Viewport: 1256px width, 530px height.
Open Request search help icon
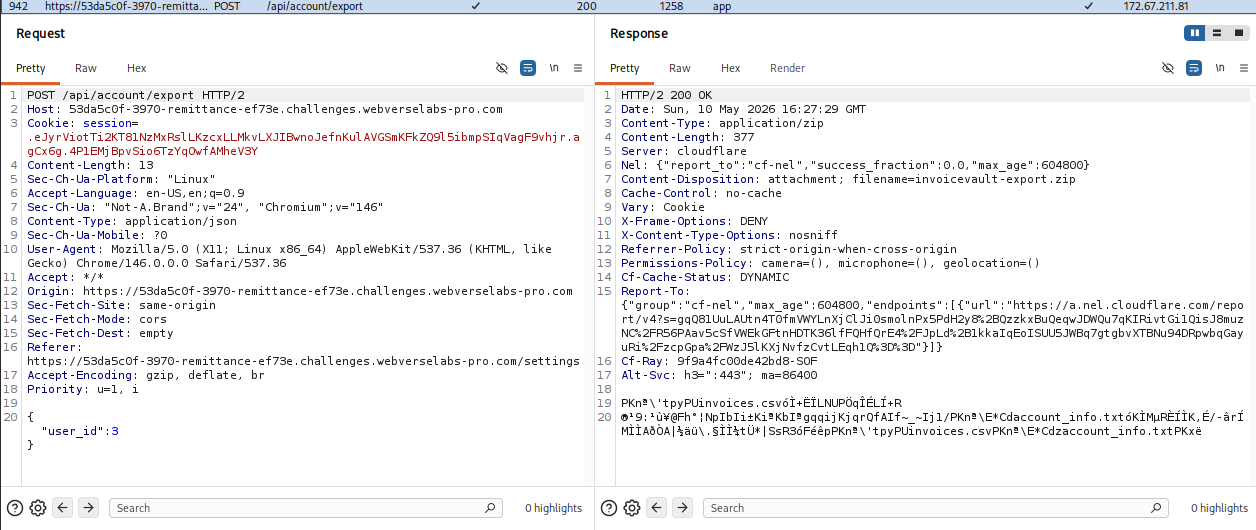tap(15, 508)
